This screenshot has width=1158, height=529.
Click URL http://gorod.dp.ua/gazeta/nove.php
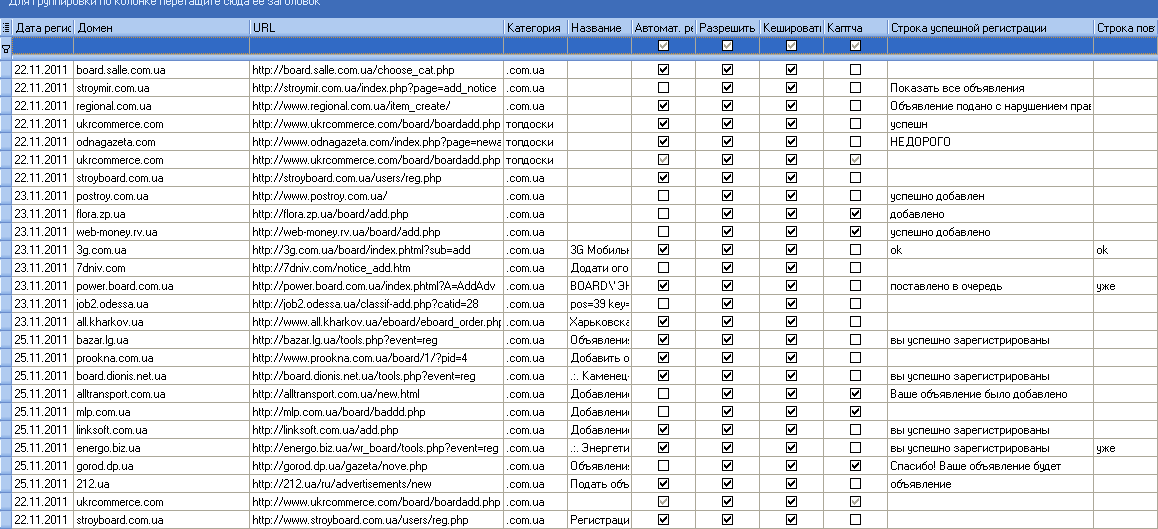coord(377,465)
